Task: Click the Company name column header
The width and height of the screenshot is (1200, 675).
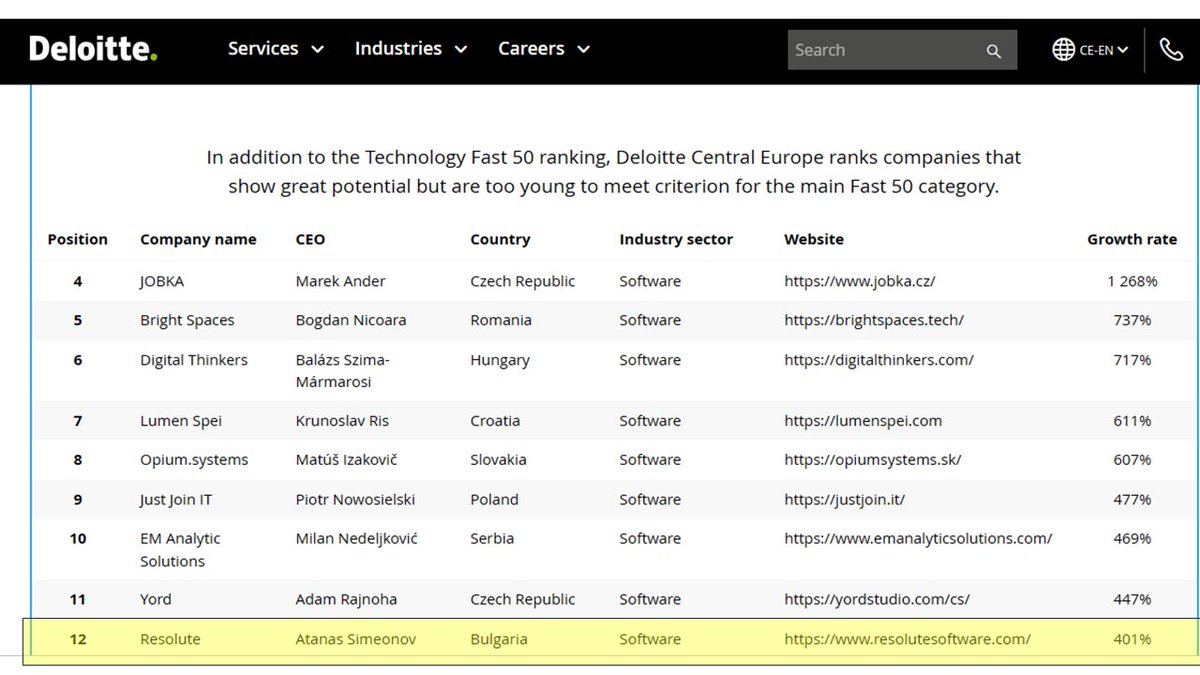Action: 198,240
